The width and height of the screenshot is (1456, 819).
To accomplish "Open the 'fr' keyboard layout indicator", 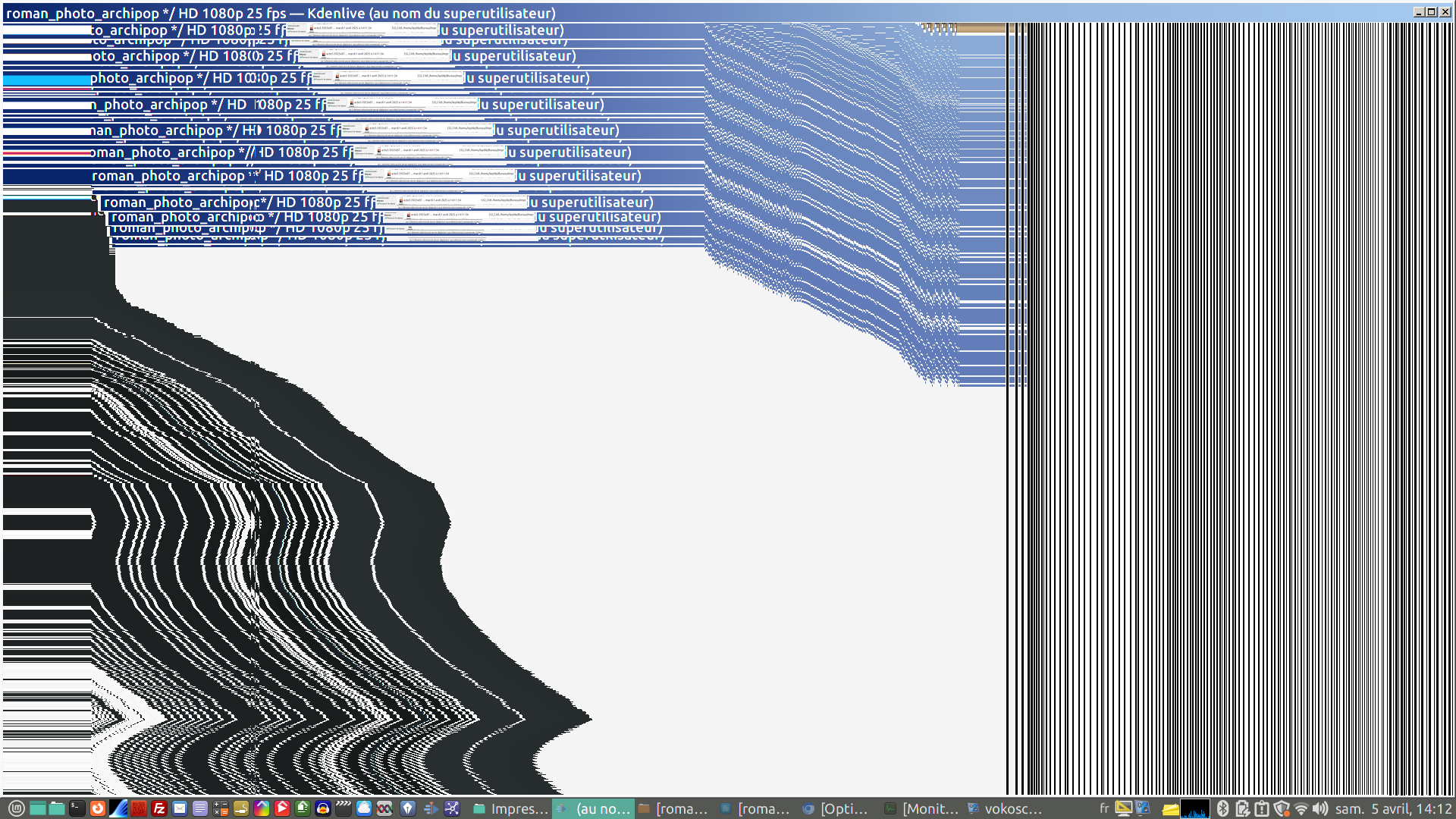I will 1104,808.
